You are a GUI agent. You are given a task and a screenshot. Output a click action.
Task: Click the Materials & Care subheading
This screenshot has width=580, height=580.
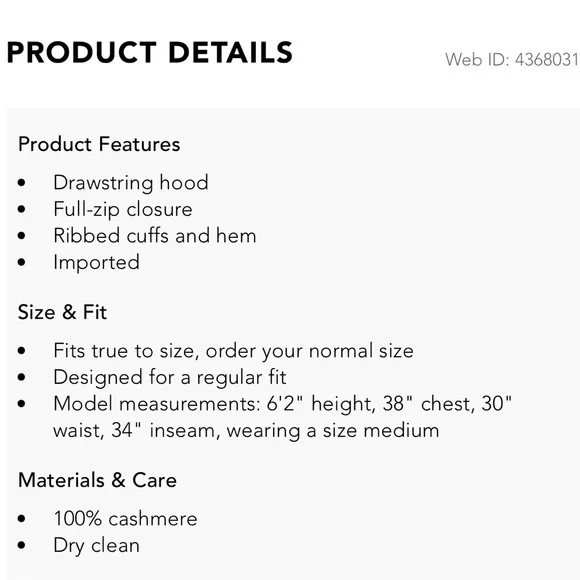[97, 480]
